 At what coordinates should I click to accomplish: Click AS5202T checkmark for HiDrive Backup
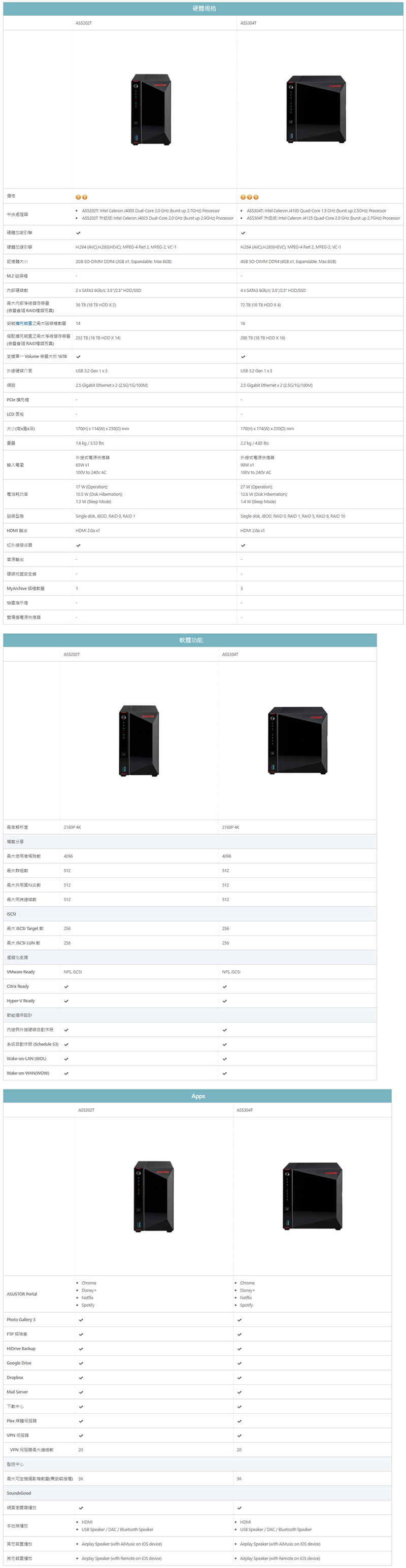click(81, 1348)
